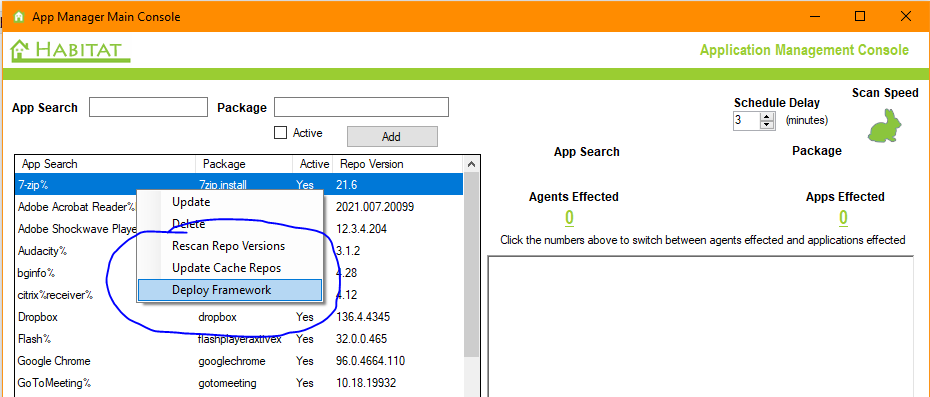Increase Schedule Delay with up arrow
This screenshot has height=397, width=930.
(767, 116)
